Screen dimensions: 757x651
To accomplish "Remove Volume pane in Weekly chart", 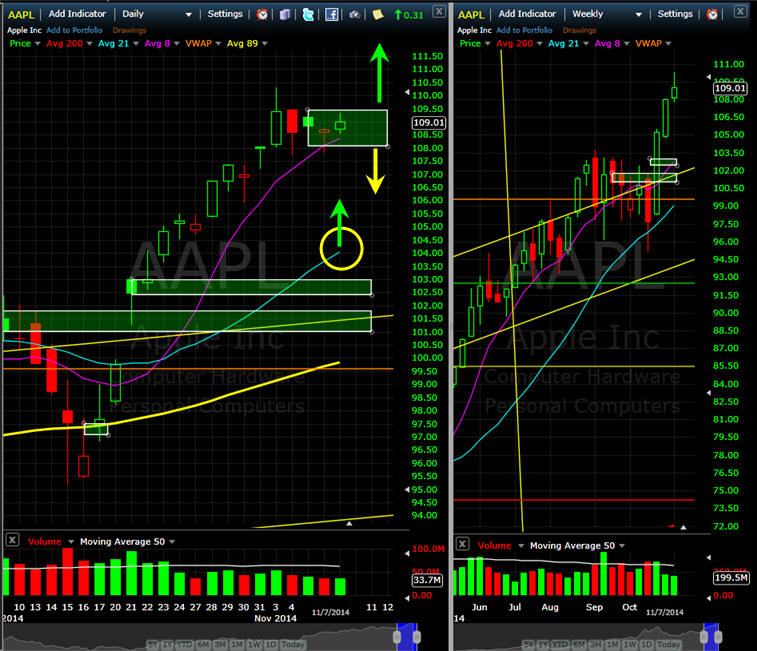I will pos(462,544).
